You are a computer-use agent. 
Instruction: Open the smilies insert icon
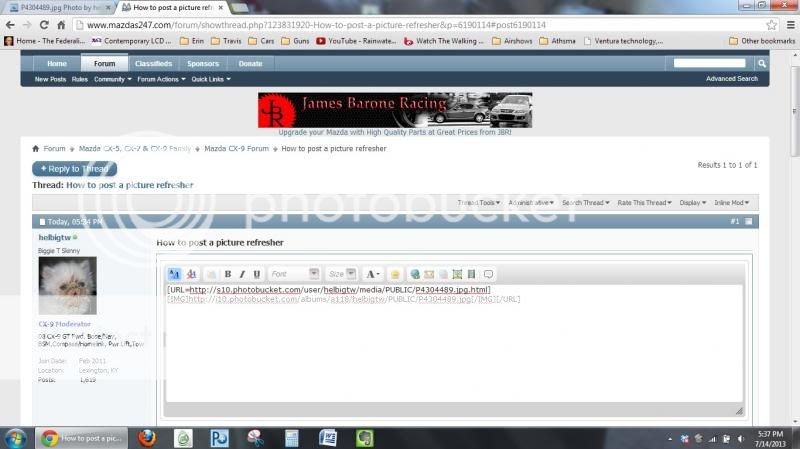(x=395, y=274)
